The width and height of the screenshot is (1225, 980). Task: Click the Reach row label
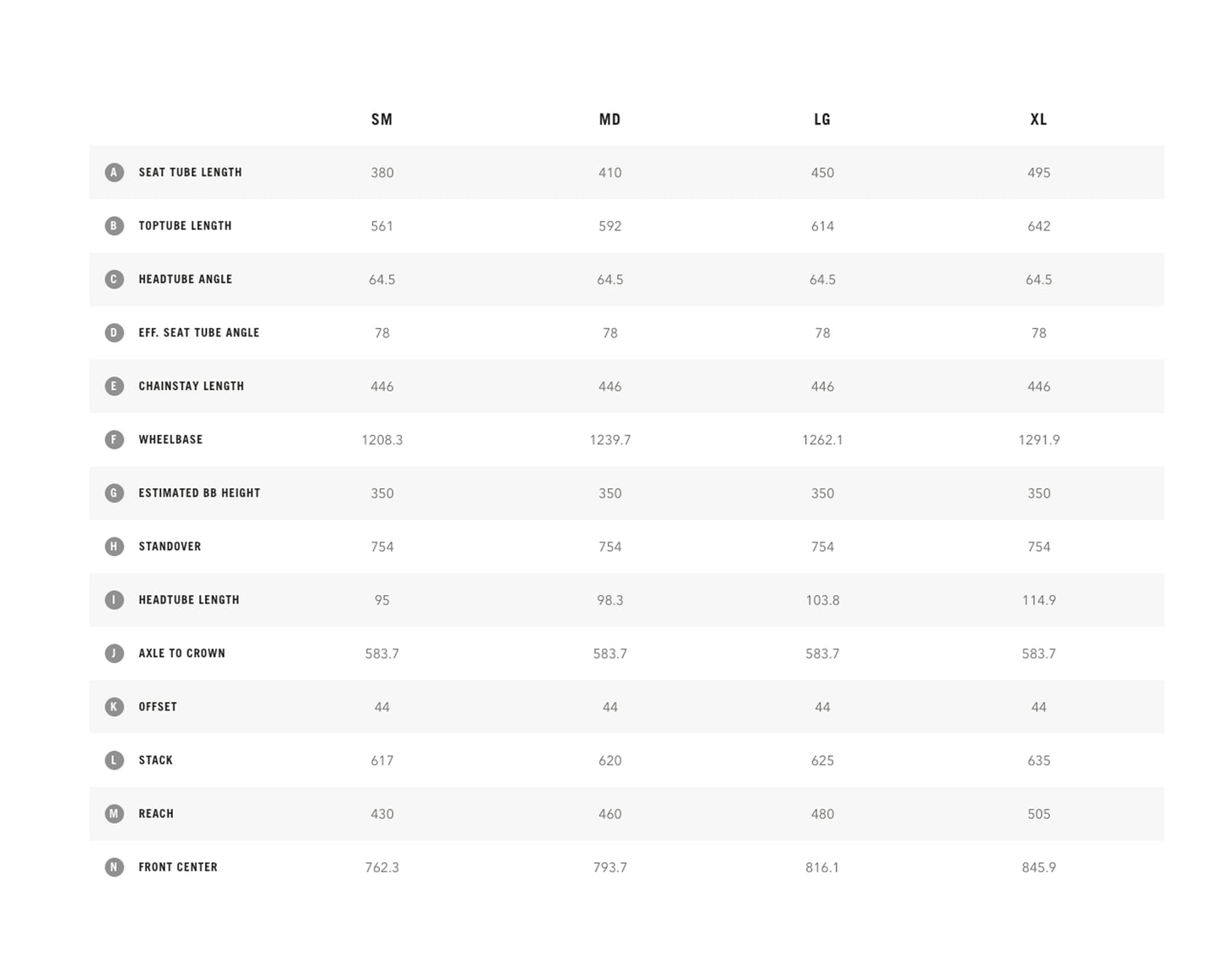[x=156, y=813]
